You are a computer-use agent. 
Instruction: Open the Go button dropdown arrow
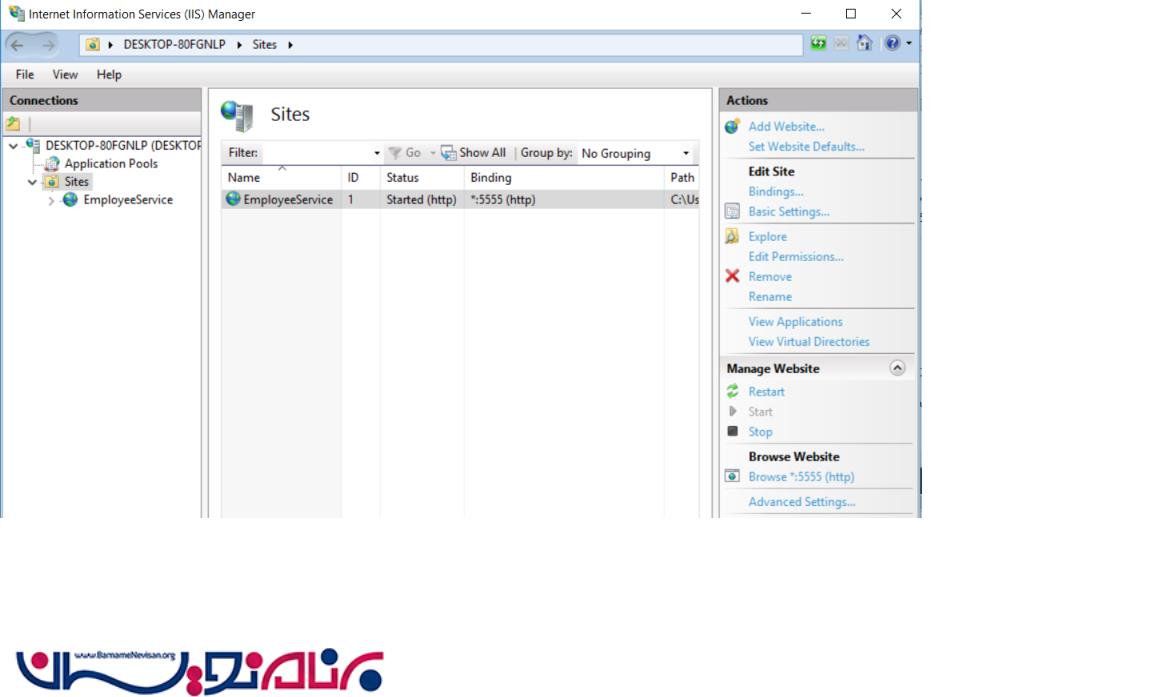click(x=432, y=153)
